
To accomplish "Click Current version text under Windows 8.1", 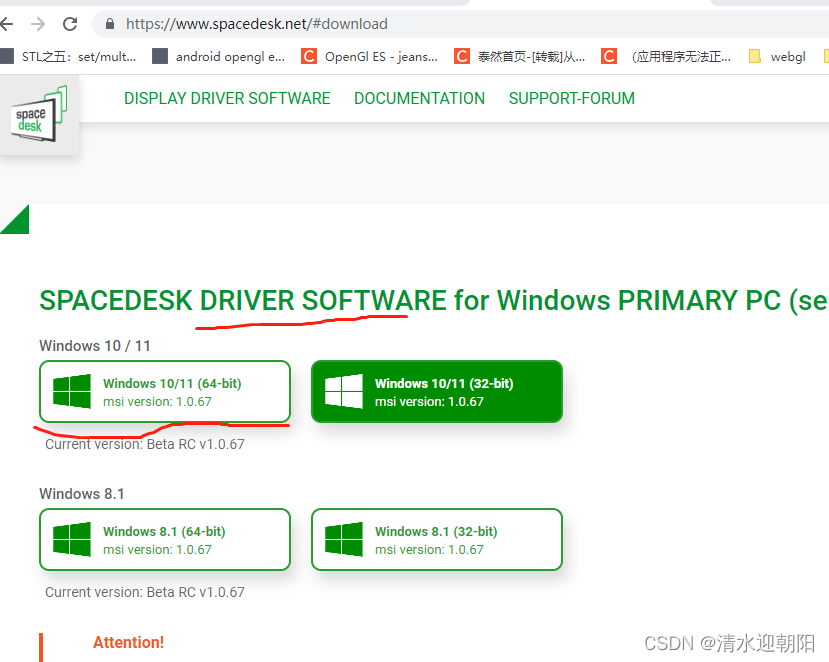I will 145,592.
